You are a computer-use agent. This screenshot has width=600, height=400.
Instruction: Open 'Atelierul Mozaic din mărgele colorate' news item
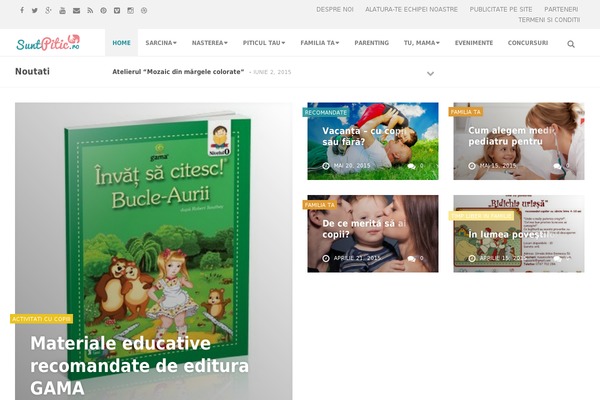pos(178,72)
